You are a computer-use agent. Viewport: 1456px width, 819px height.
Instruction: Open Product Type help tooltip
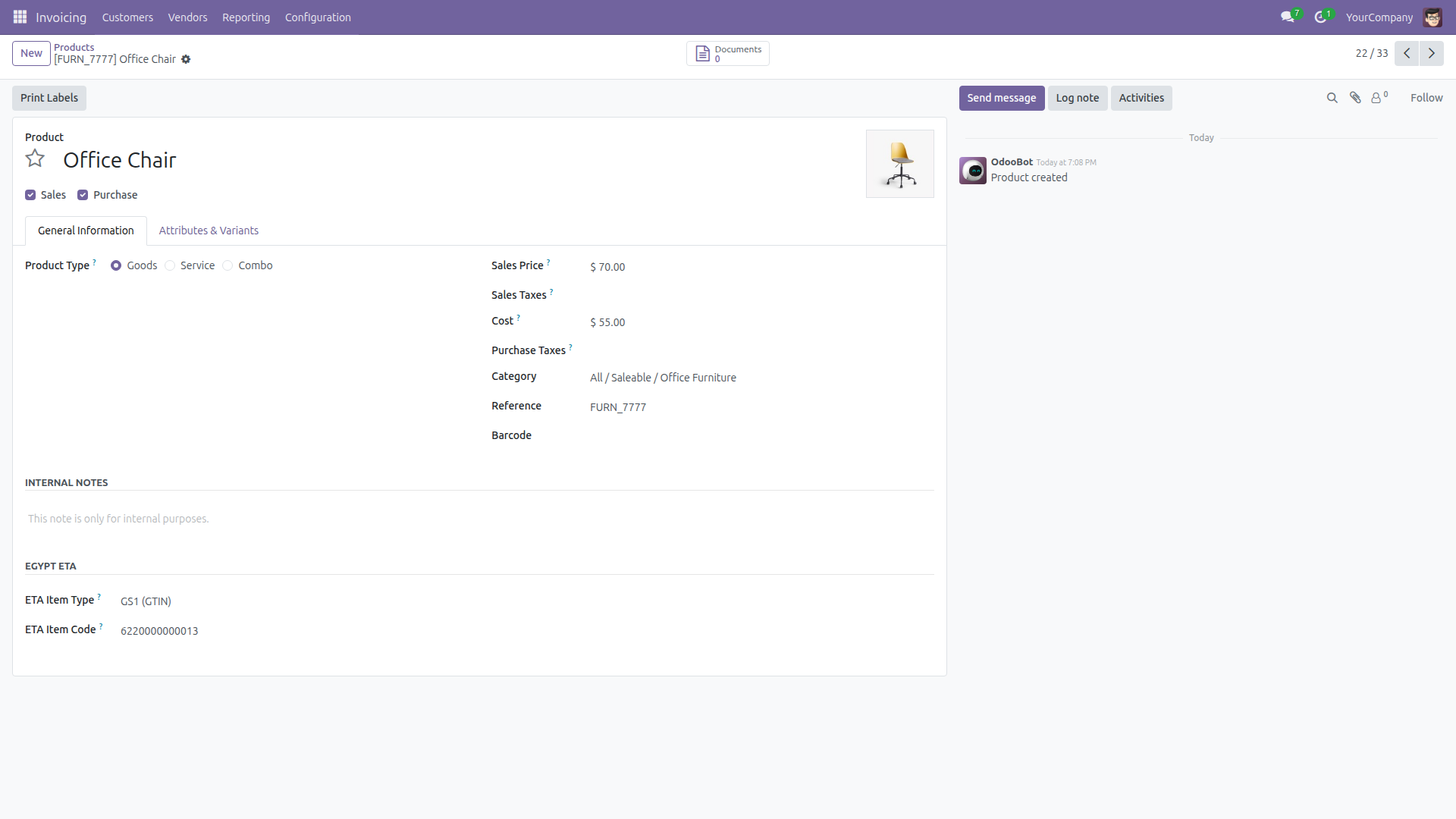pyautogui.click(x=95, y=262)
